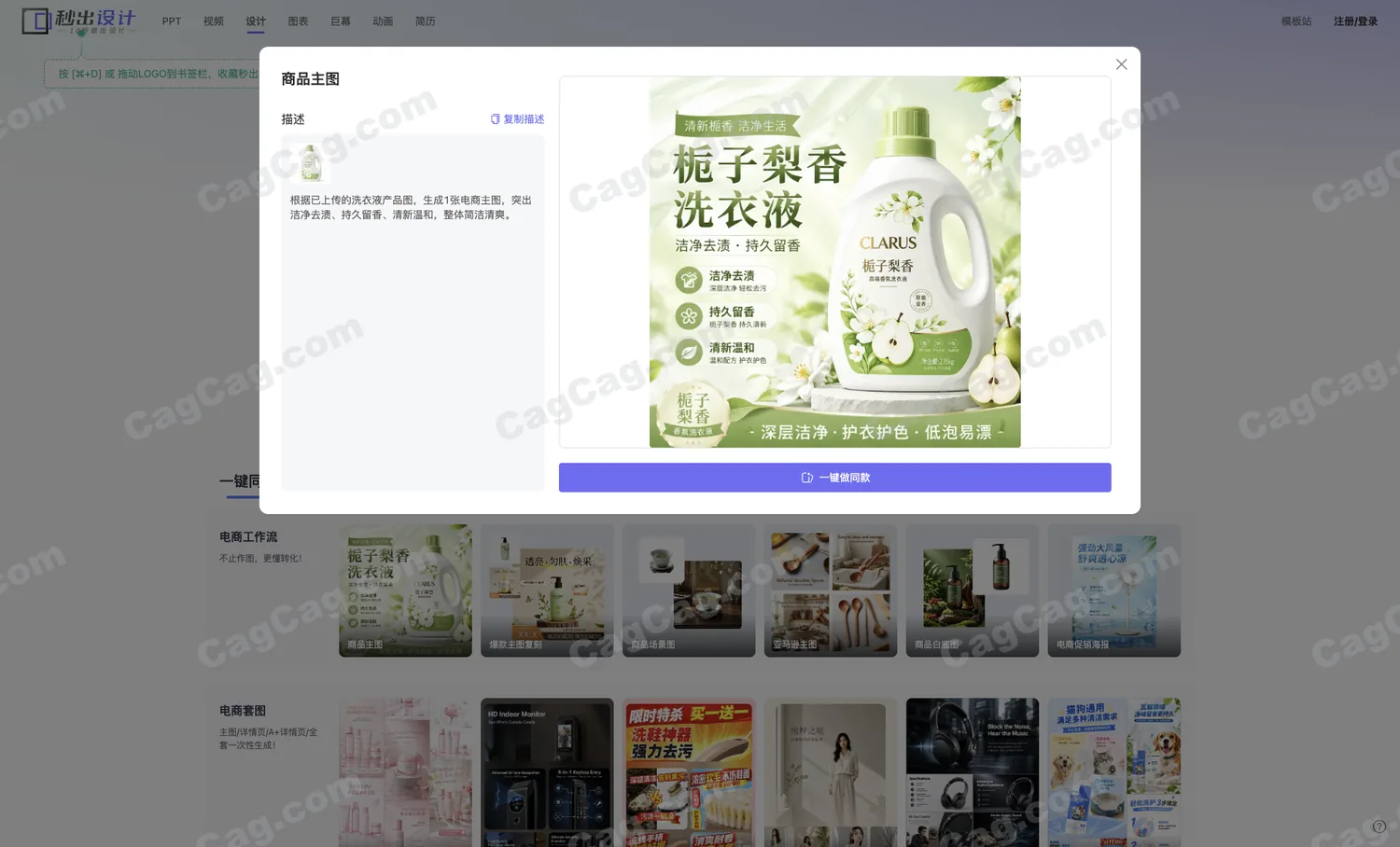
Task: Open the 商品主图 template card
Action: coord(405,590)
